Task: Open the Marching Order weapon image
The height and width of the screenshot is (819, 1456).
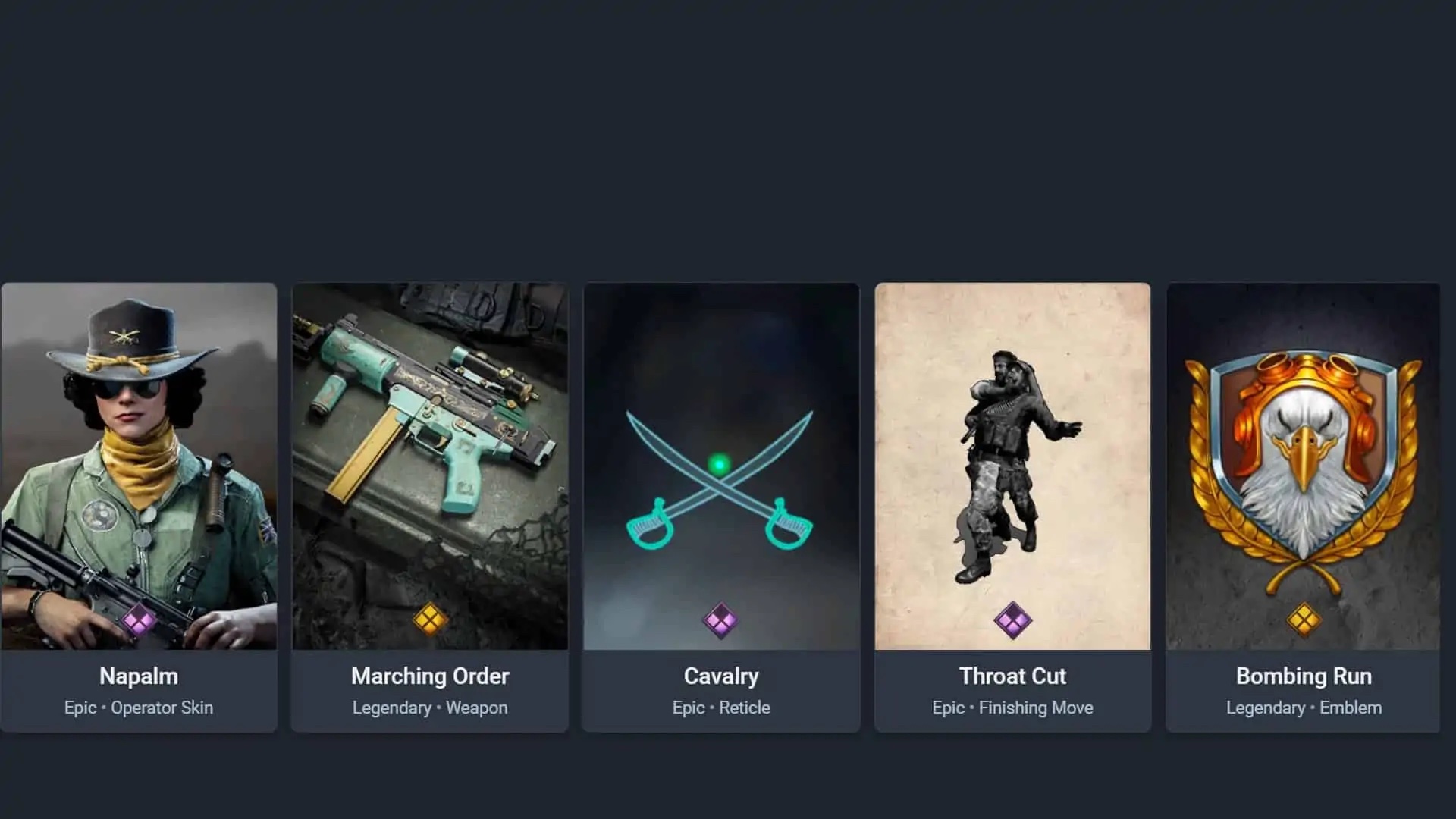Action: (x=430, y=466)
